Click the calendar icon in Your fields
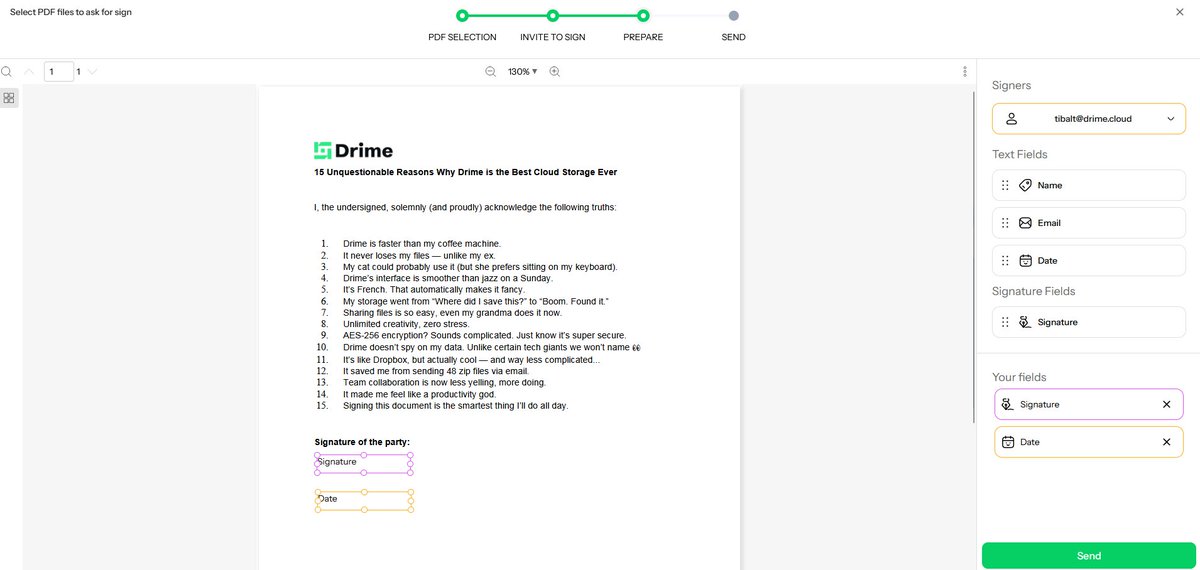1200x570 pixels. (1008, 442)
